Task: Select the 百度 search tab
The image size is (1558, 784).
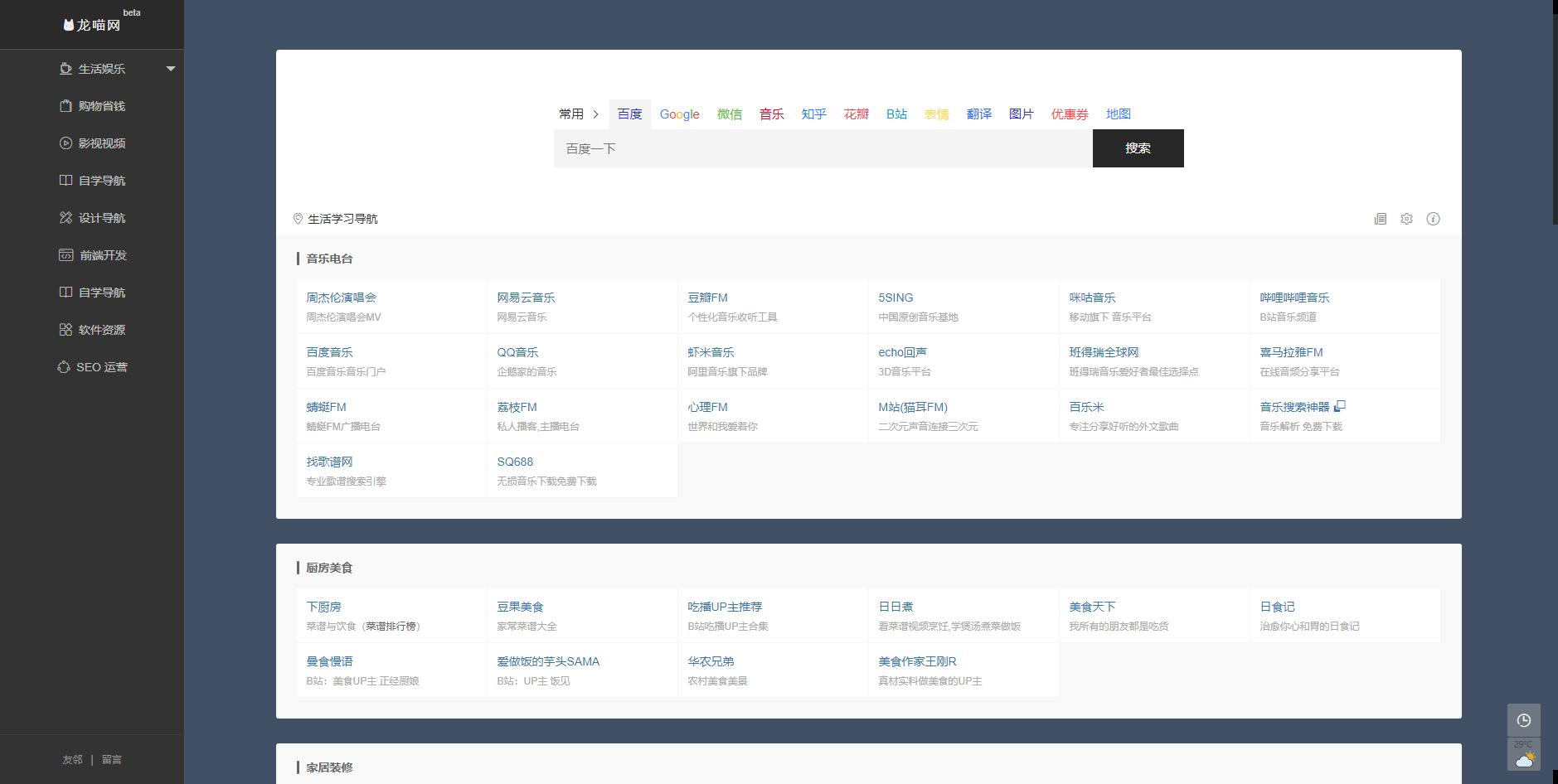Action: tap(629, 114)
